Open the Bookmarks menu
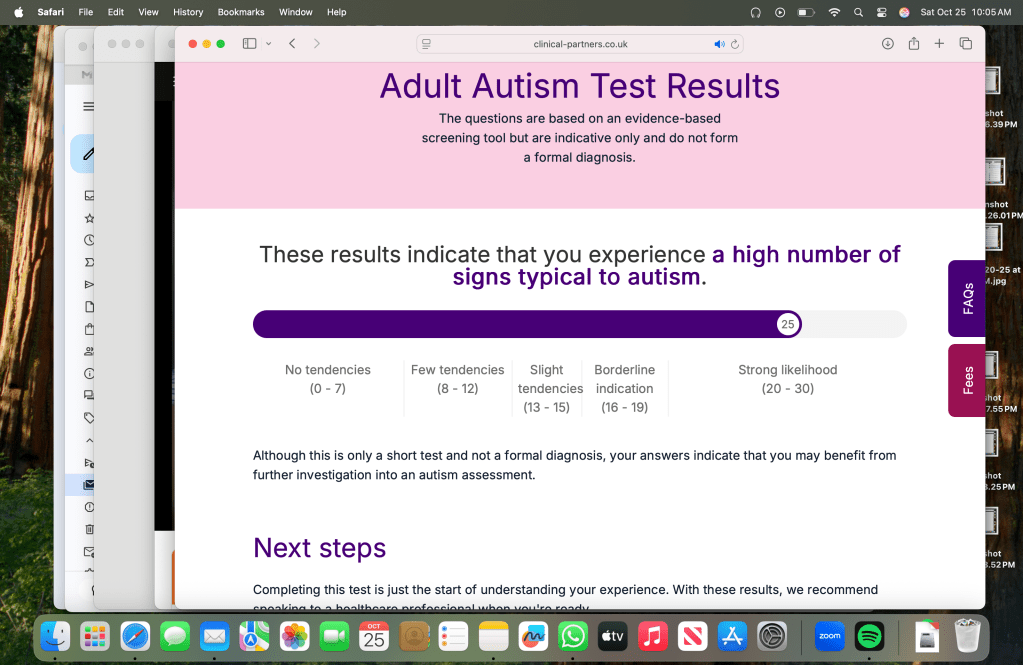The width and height of the screenshot is (1023, 665). click(241, 12)
